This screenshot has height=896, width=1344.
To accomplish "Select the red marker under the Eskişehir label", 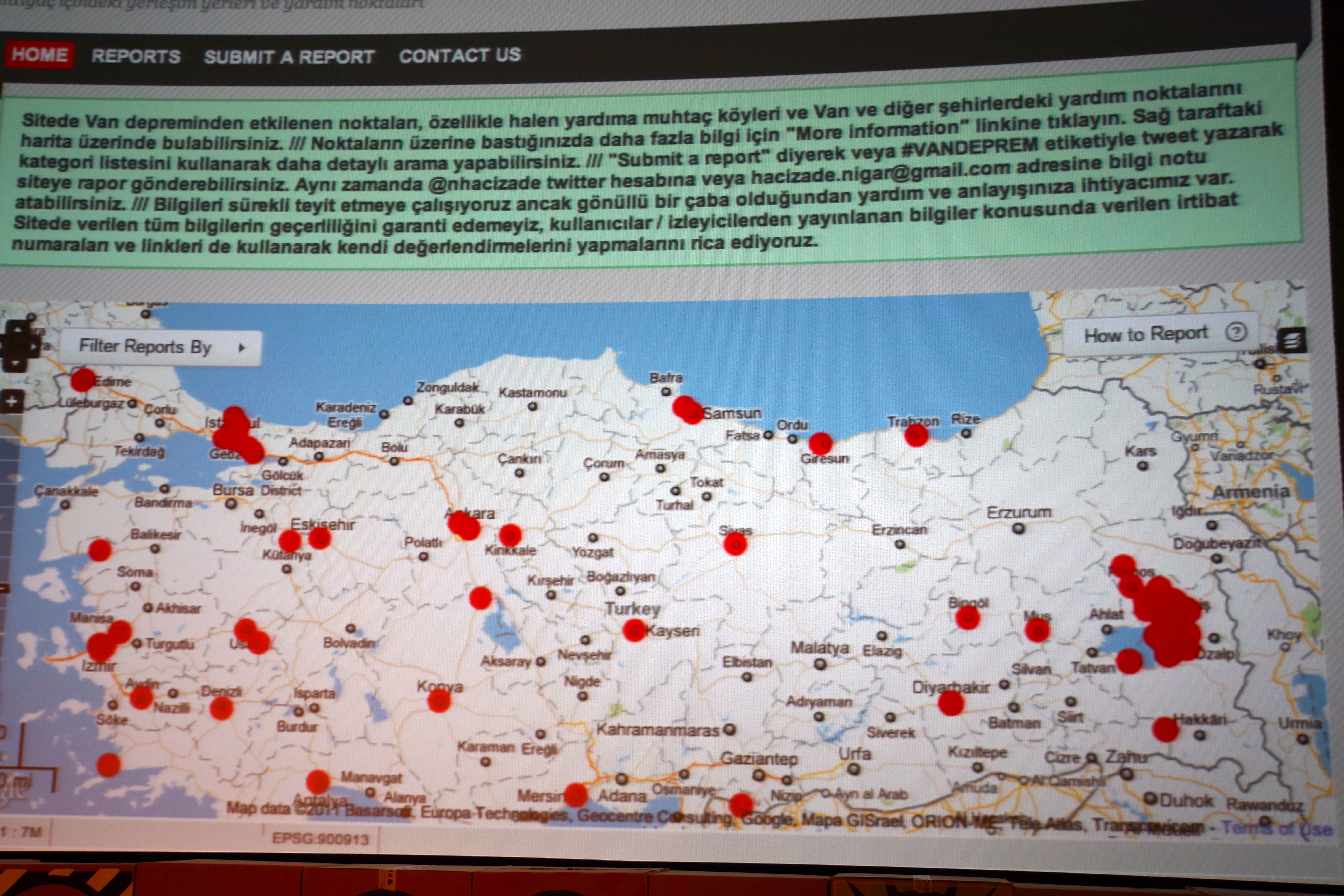I will 320,538.
